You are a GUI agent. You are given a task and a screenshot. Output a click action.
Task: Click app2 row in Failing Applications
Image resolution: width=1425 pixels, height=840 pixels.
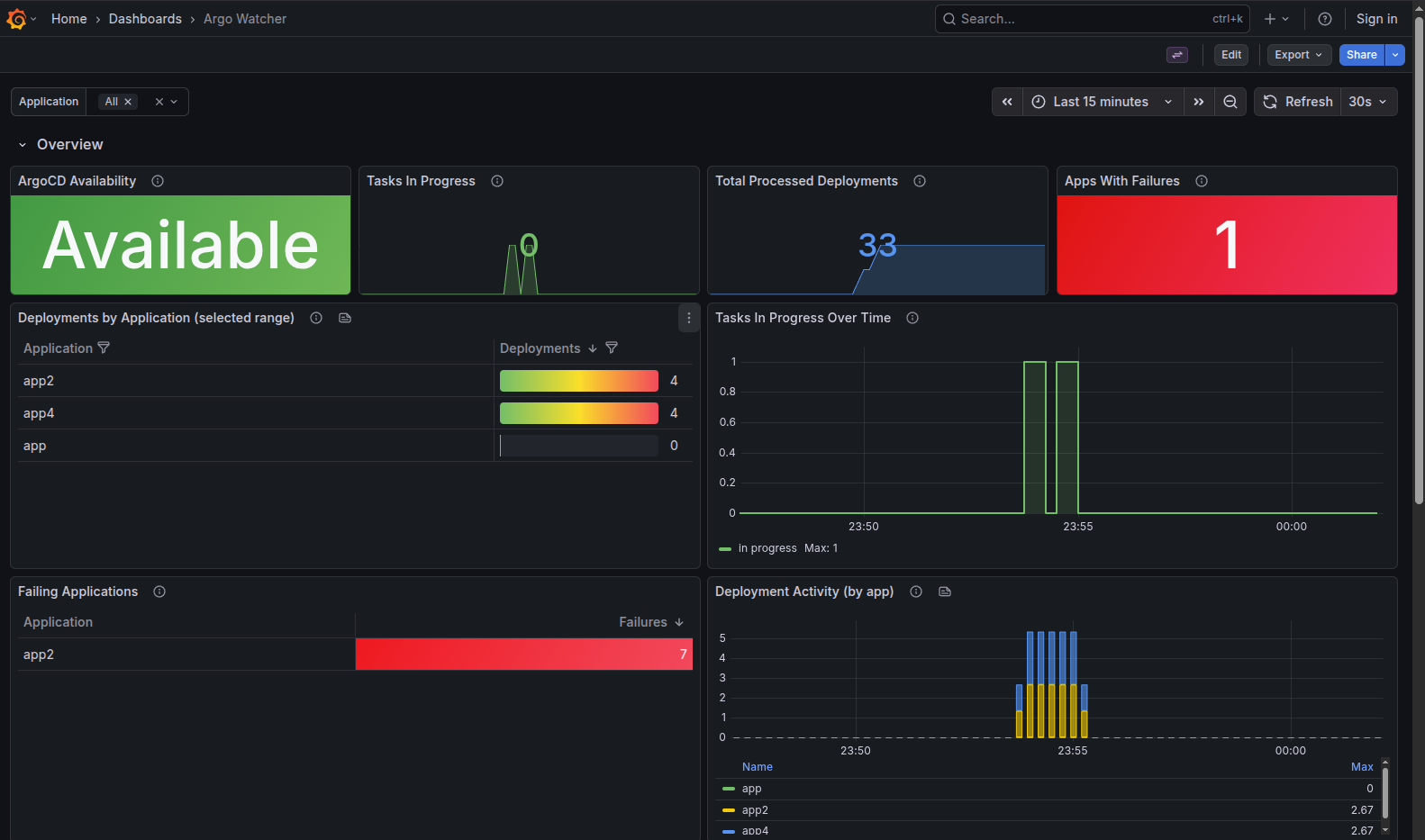click(x=355, y=655)
